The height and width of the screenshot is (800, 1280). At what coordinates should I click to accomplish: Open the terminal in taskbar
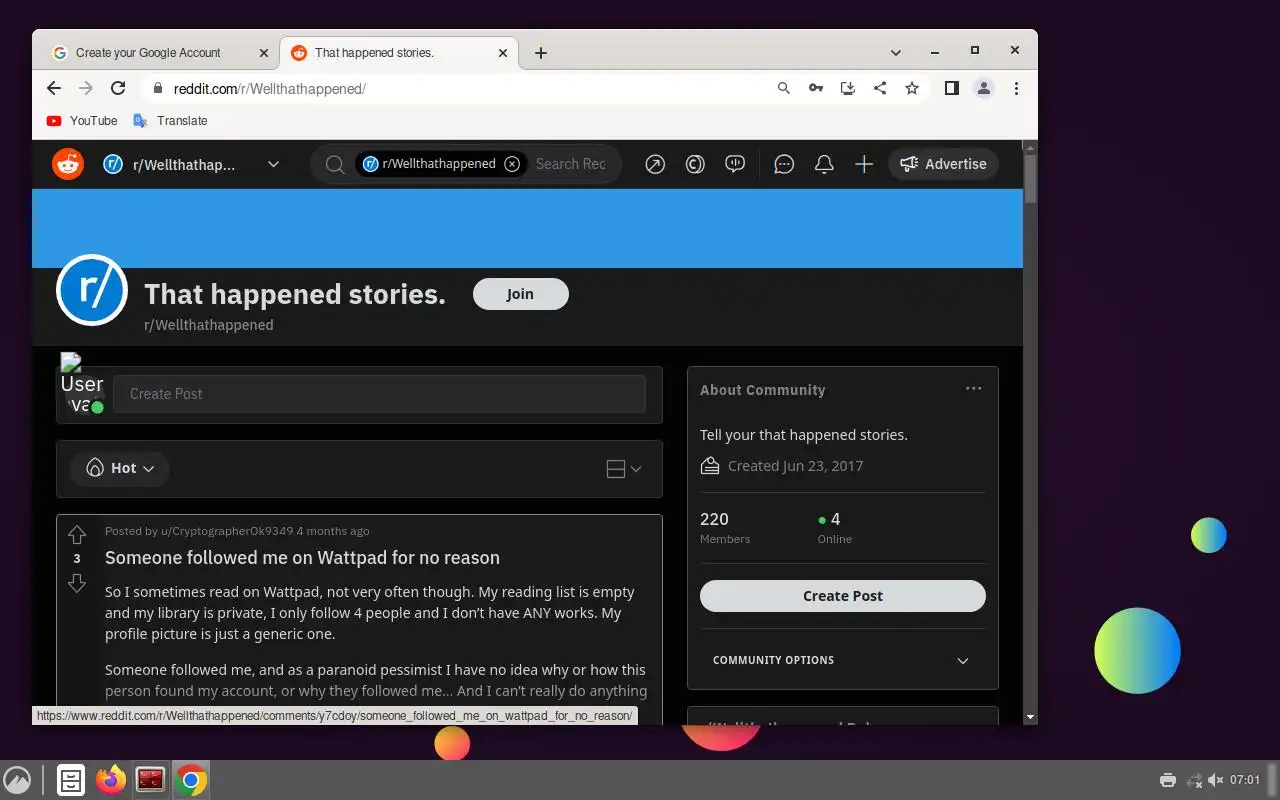pyautogui.click(x=151, y=780)
